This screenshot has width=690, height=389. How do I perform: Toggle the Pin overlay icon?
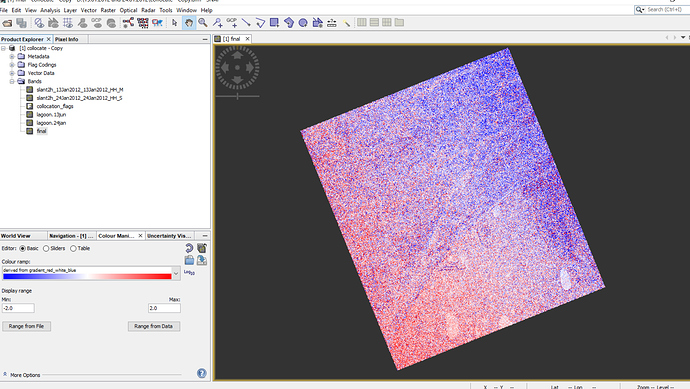tap(82, 23)
